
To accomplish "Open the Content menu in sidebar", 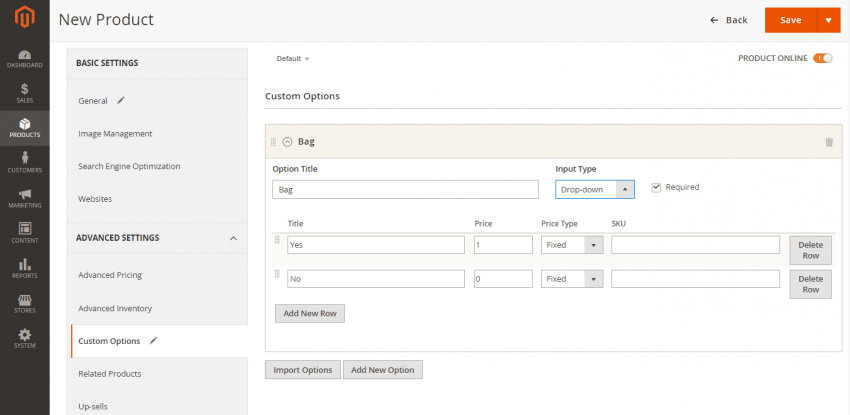I will point(24,233).
